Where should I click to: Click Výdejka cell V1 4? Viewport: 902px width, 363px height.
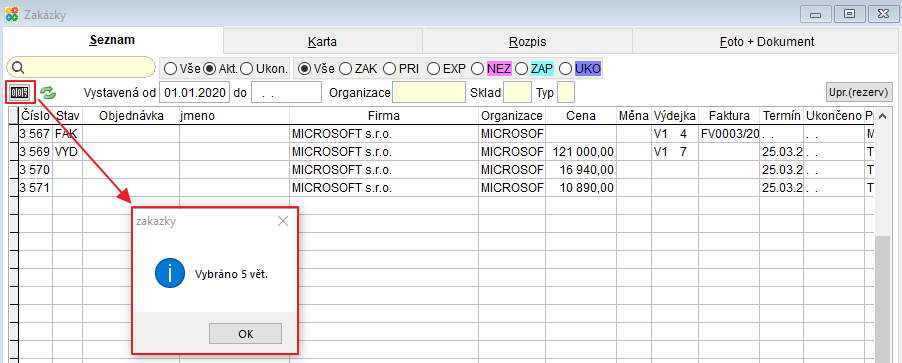point(675,133)
